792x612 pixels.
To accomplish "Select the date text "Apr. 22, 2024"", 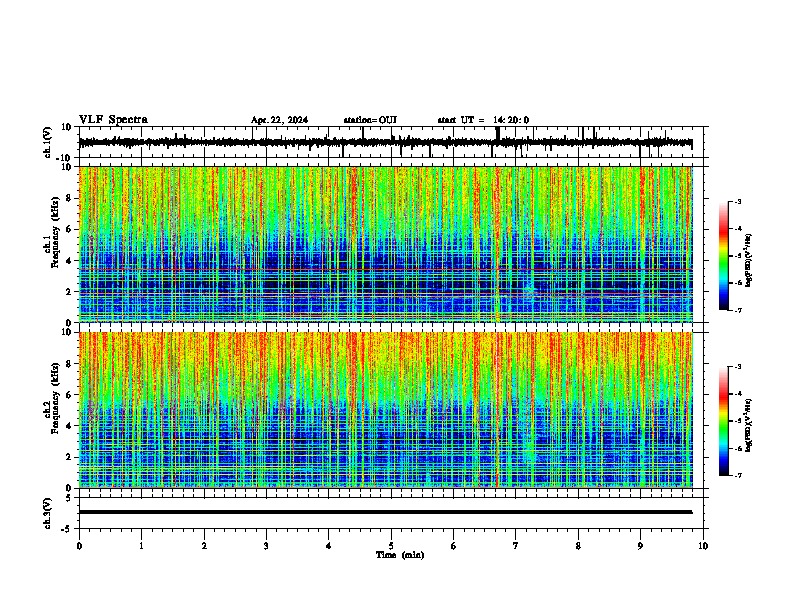I will 279,120.
